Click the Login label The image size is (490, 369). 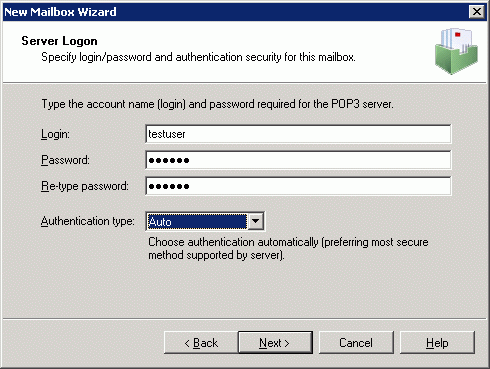point(55,134)
